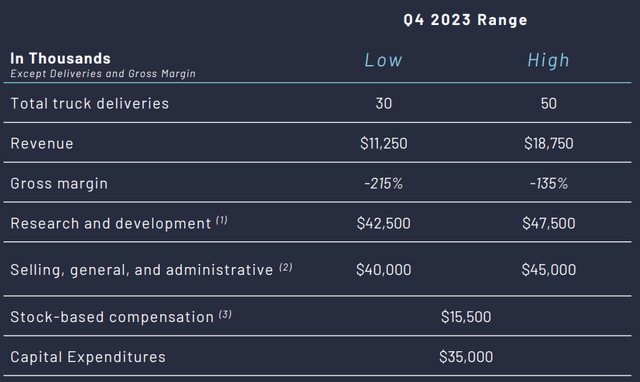Open footnote (3) beside Stock-based compensation
The height and width of the screenshot is (382, 640).
pos(225,314)
